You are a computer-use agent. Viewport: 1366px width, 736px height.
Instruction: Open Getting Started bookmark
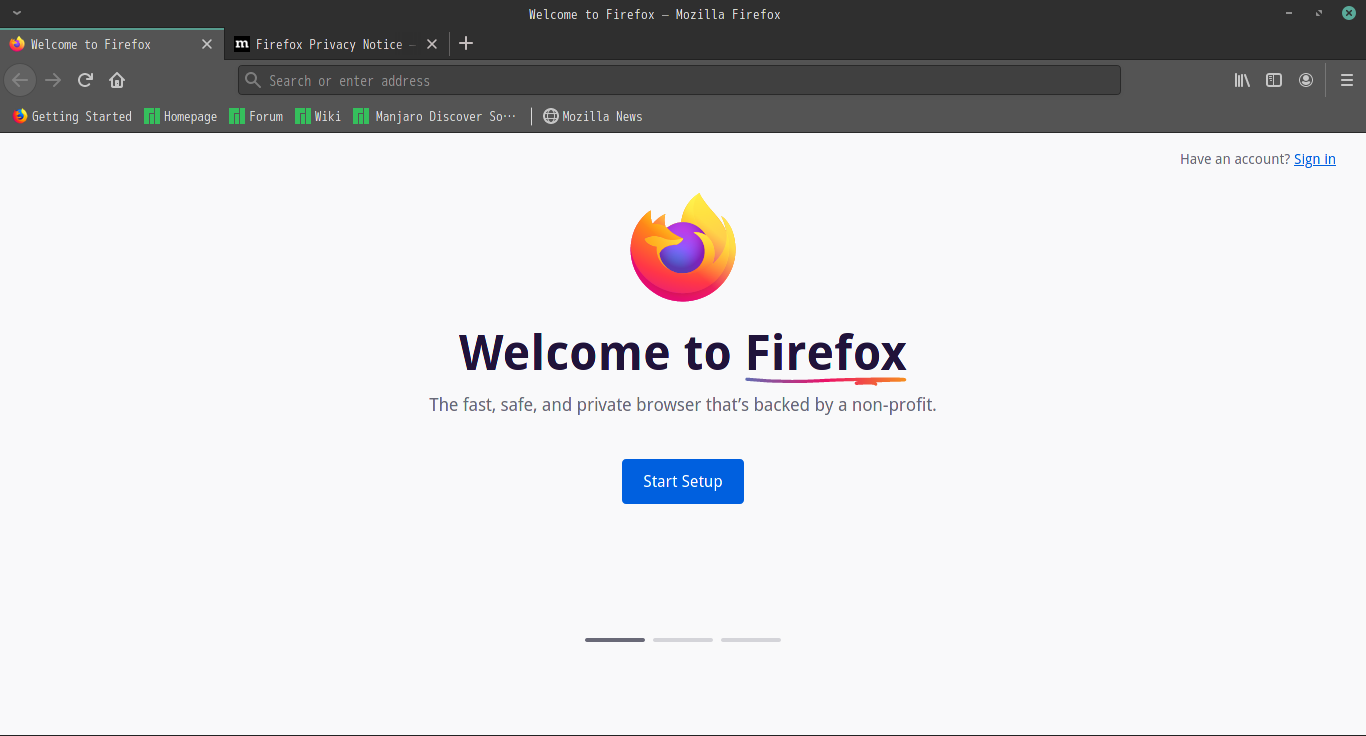[72, 116]
